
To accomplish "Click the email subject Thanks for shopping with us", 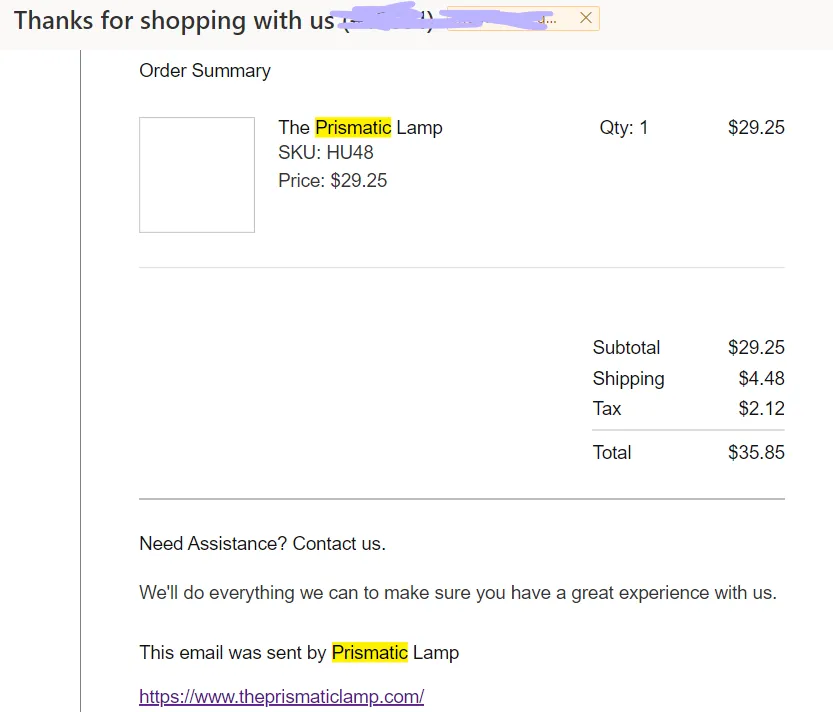I will coord(174,21).
